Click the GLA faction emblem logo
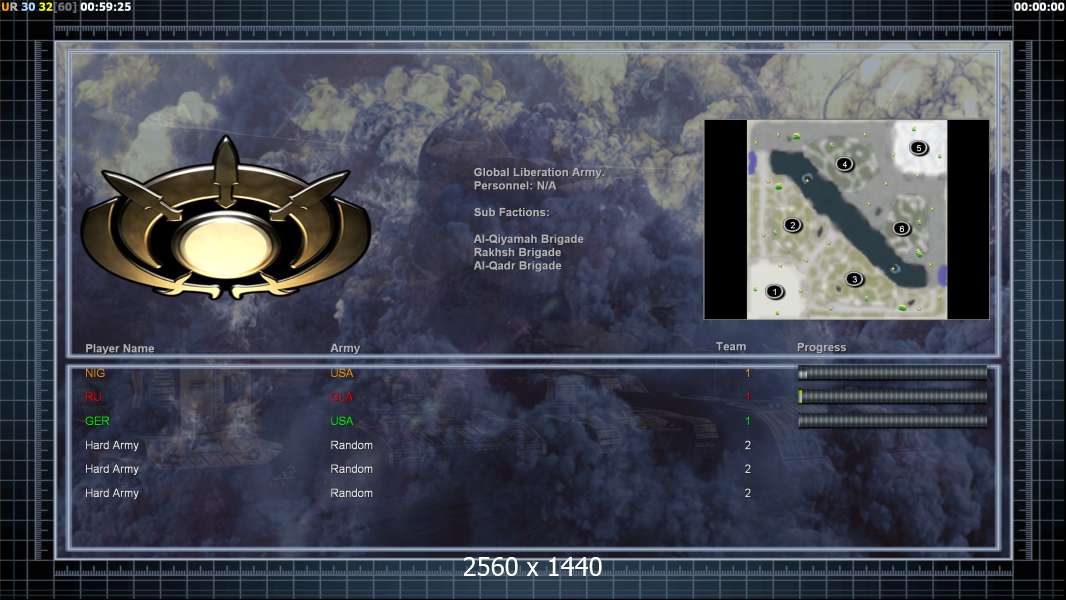This screenshot has width=1066, height=600. 226,218
